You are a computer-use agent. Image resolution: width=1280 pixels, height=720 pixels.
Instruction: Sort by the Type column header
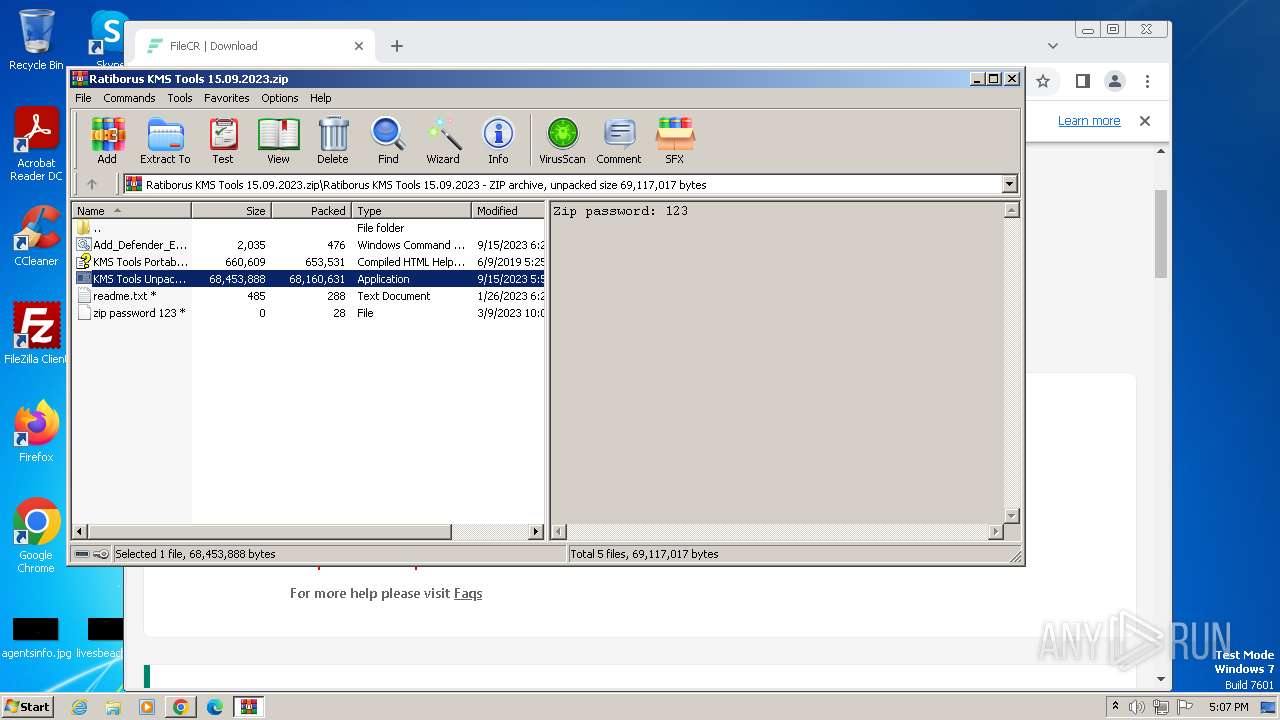pos(411,210)
